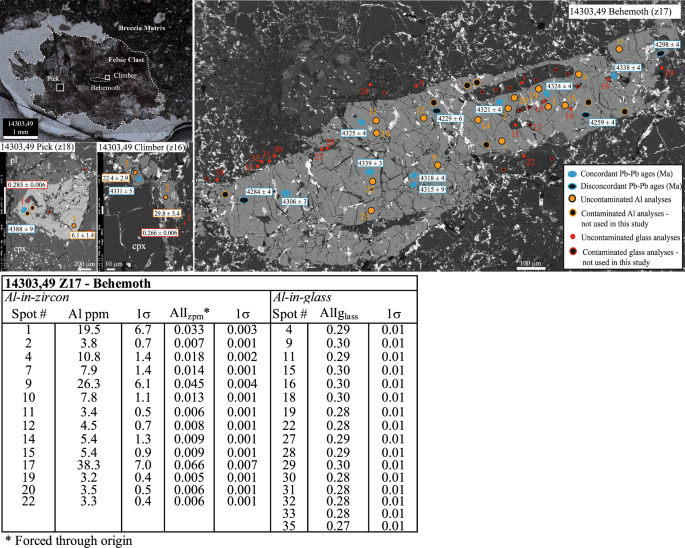Click the 'AlIglass' column header

339,314
